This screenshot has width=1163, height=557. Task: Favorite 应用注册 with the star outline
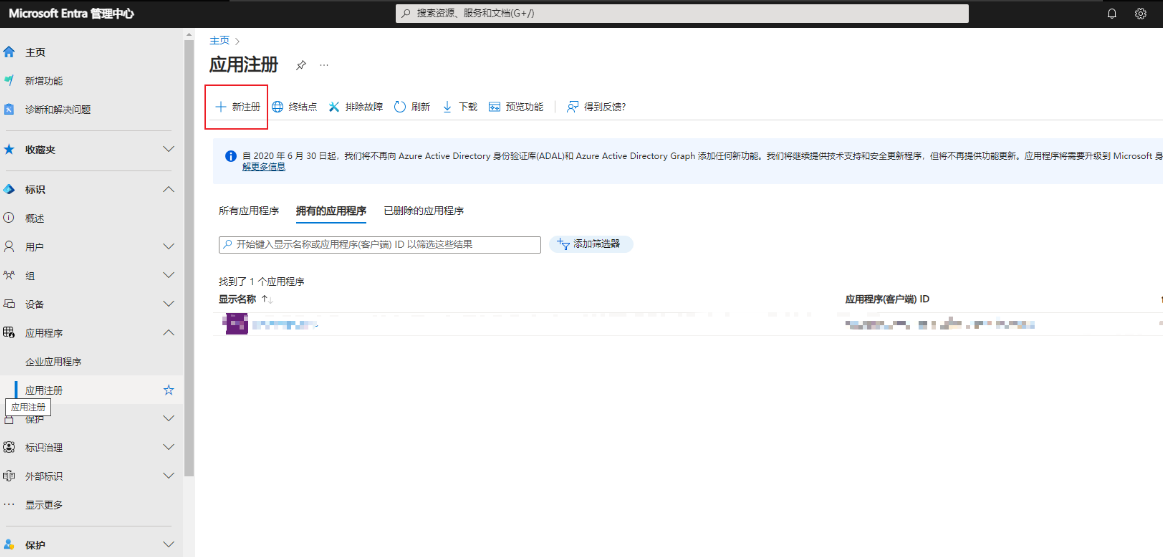(168, 390)
